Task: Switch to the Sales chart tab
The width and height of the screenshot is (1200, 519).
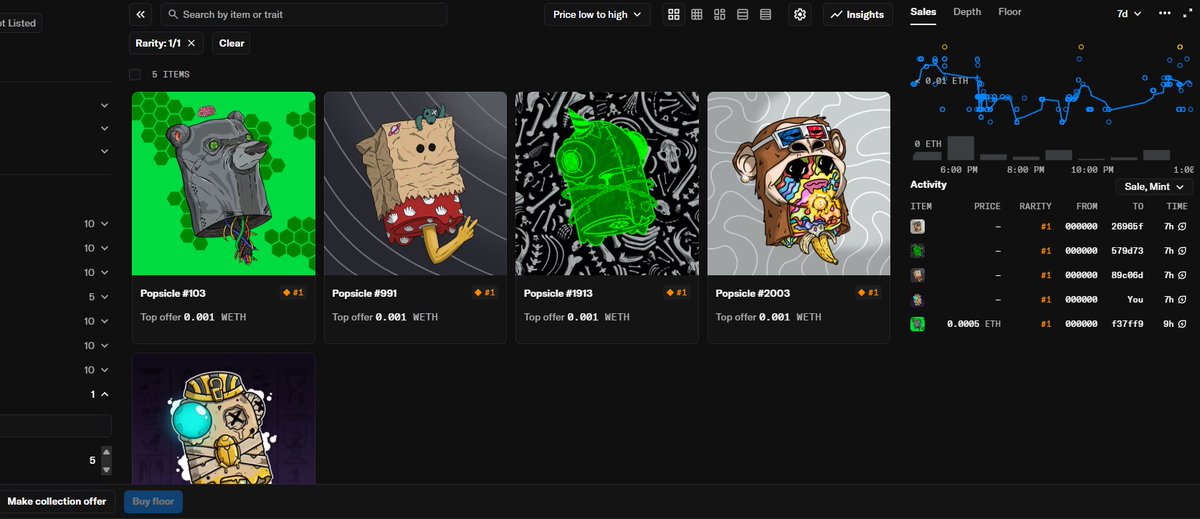Action: point(923,12)
